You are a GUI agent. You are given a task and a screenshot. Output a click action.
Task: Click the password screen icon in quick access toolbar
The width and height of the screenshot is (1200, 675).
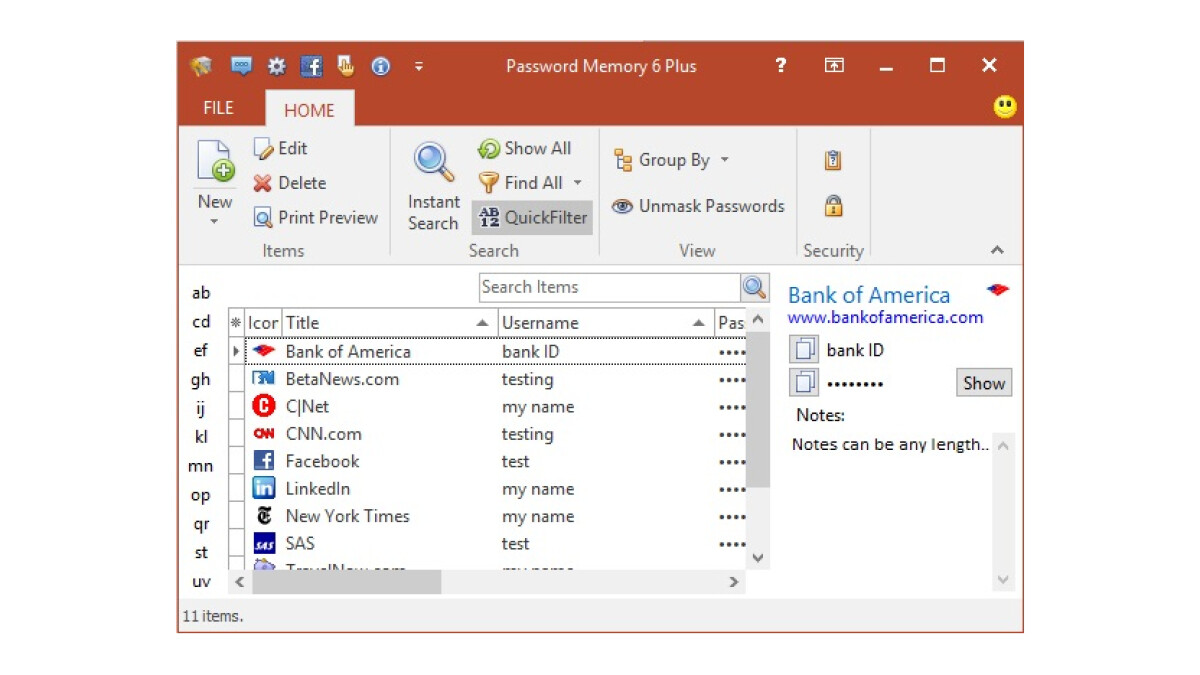click(241, 66)
